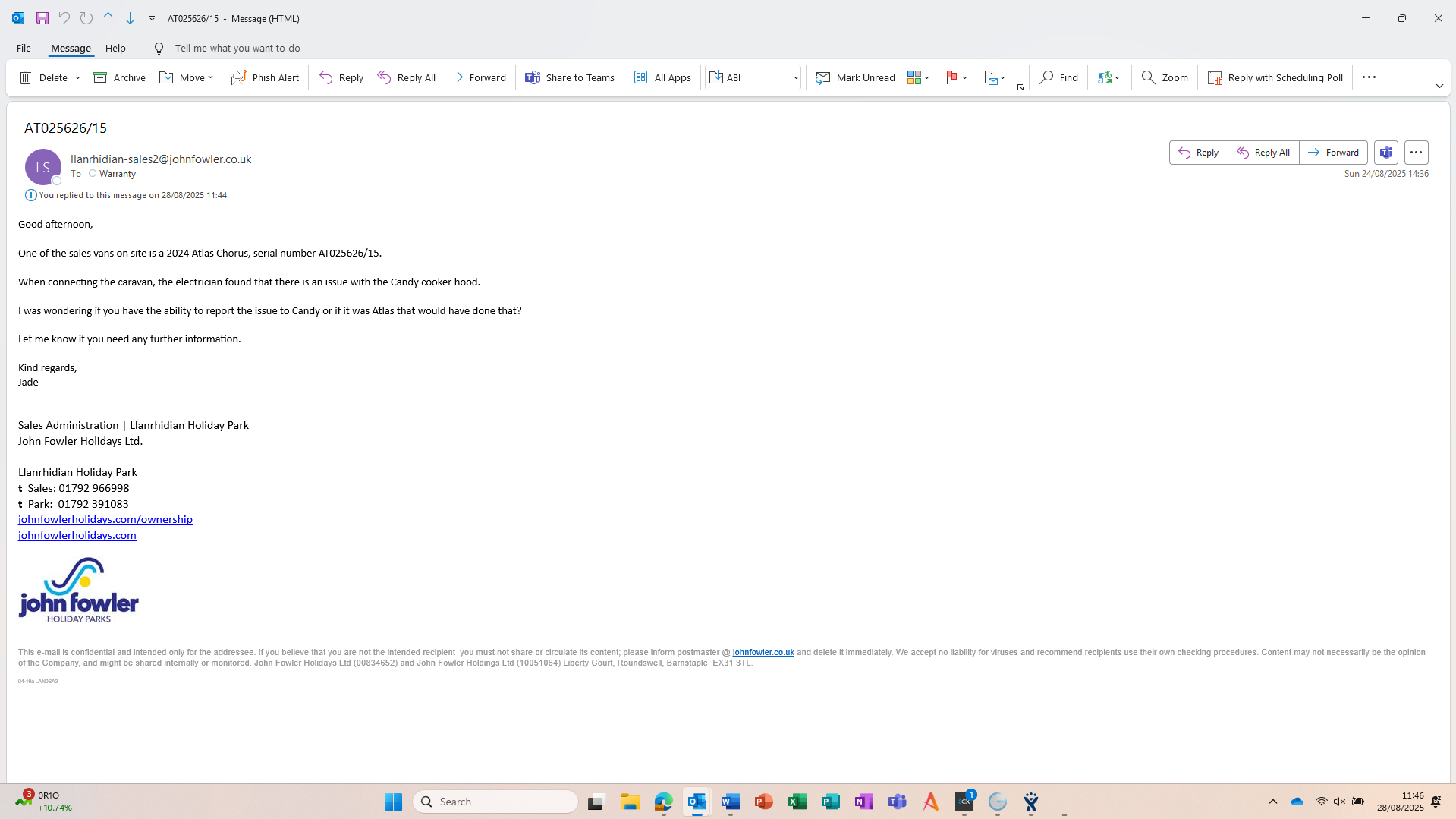
Task: Open Microsoft Edge from the taskbar
Action: (664, 802)
